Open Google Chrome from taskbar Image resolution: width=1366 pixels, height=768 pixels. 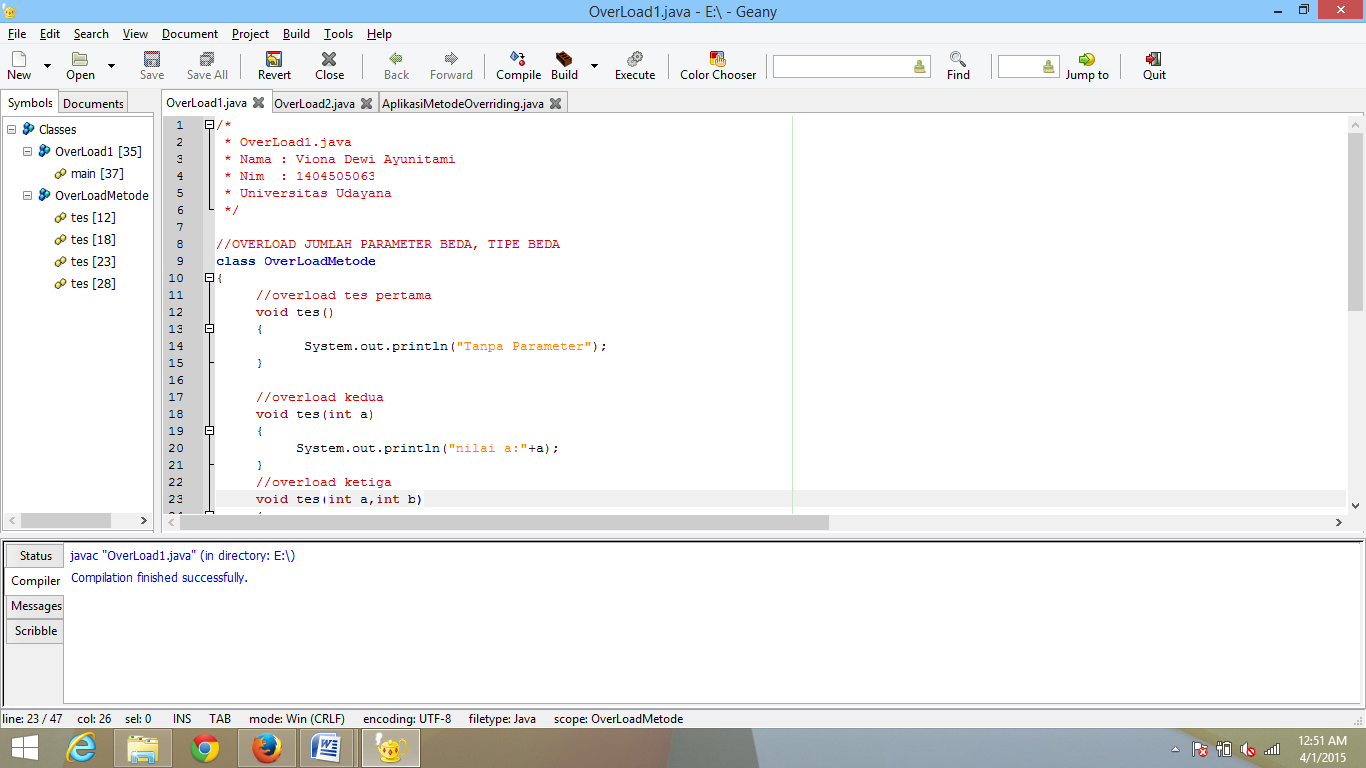point(205,748)
